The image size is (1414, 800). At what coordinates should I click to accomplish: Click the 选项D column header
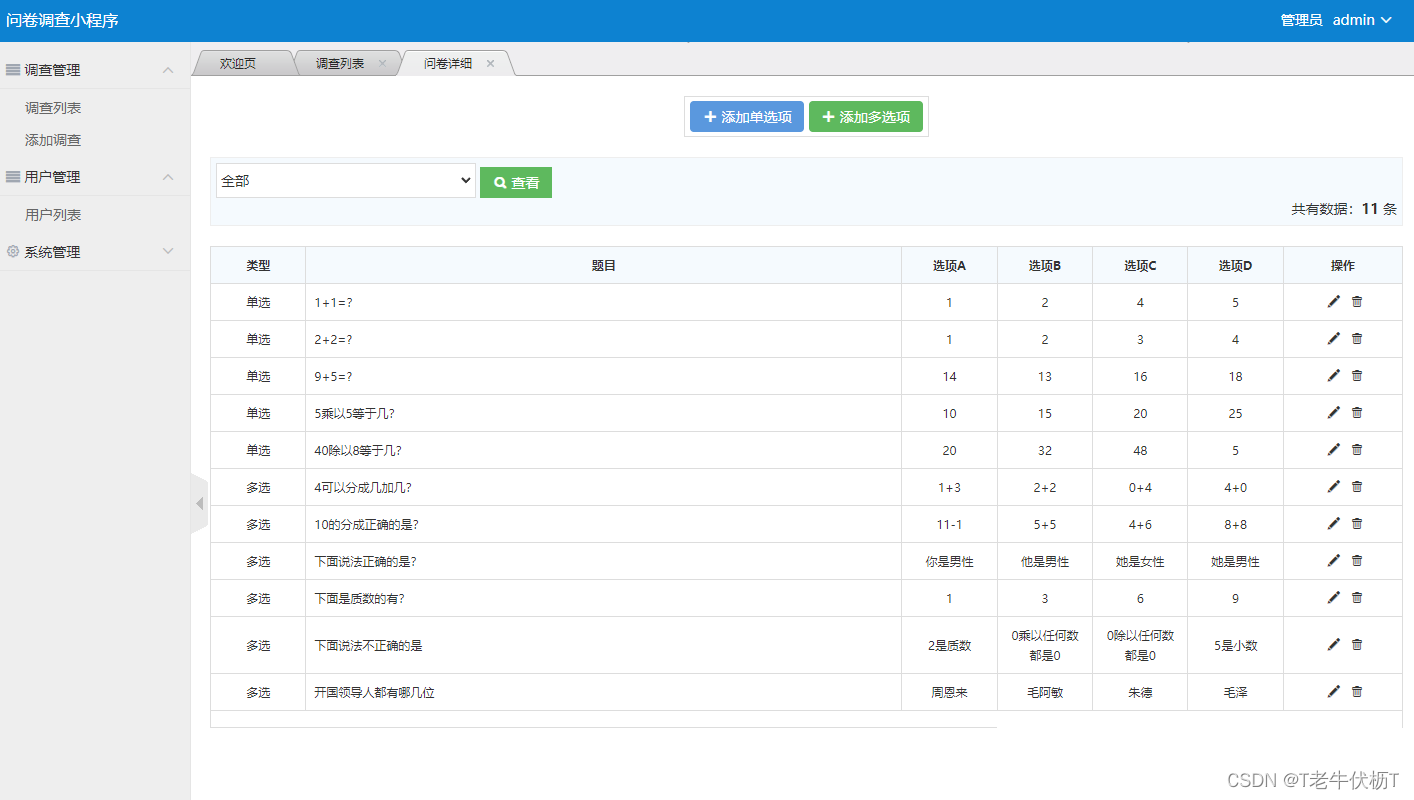coord(1235,266)
